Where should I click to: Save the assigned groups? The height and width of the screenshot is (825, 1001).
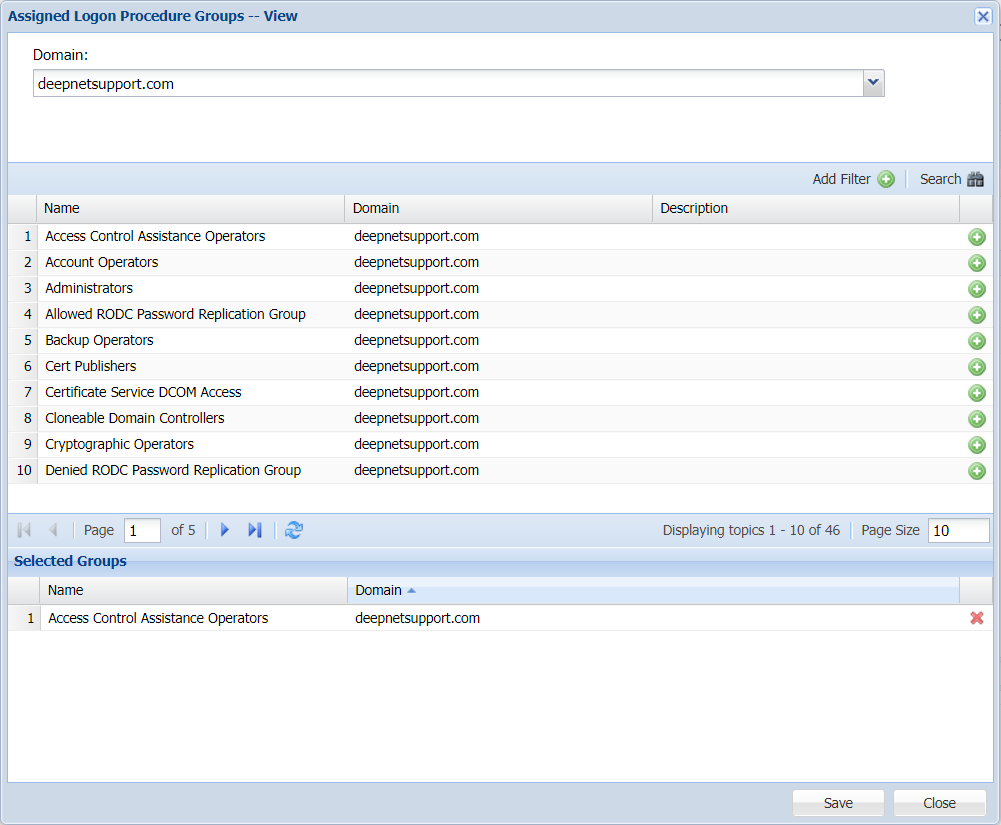point(838,803)
